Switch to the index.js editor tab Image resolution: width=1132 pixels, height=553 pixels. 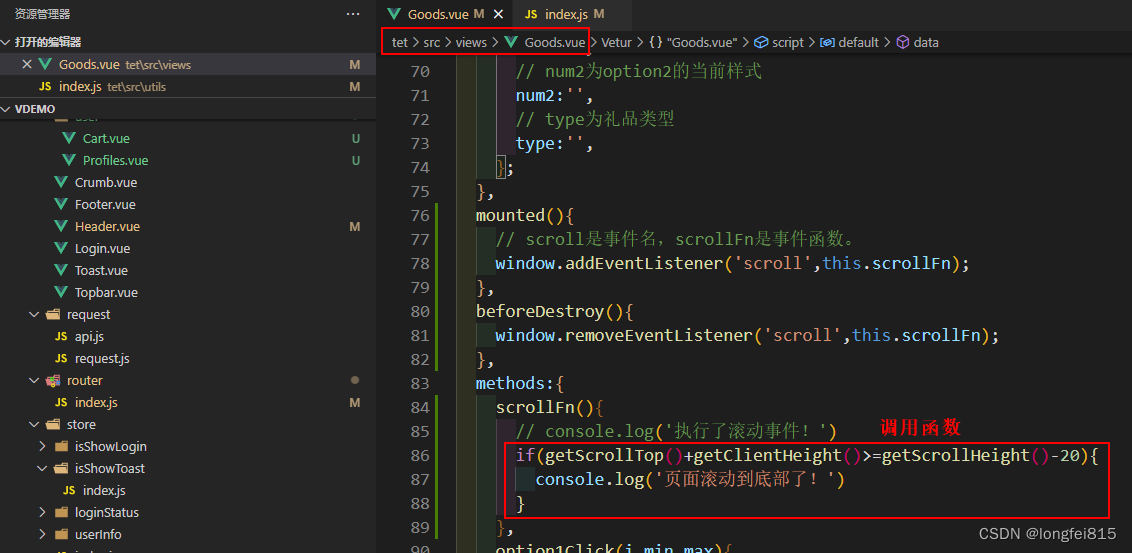566,14
